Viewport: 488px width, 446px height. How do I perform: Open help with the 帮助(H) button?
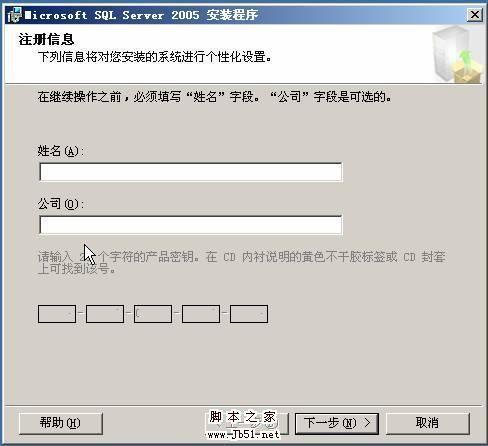pyautogui.click(x=61, y=423)
